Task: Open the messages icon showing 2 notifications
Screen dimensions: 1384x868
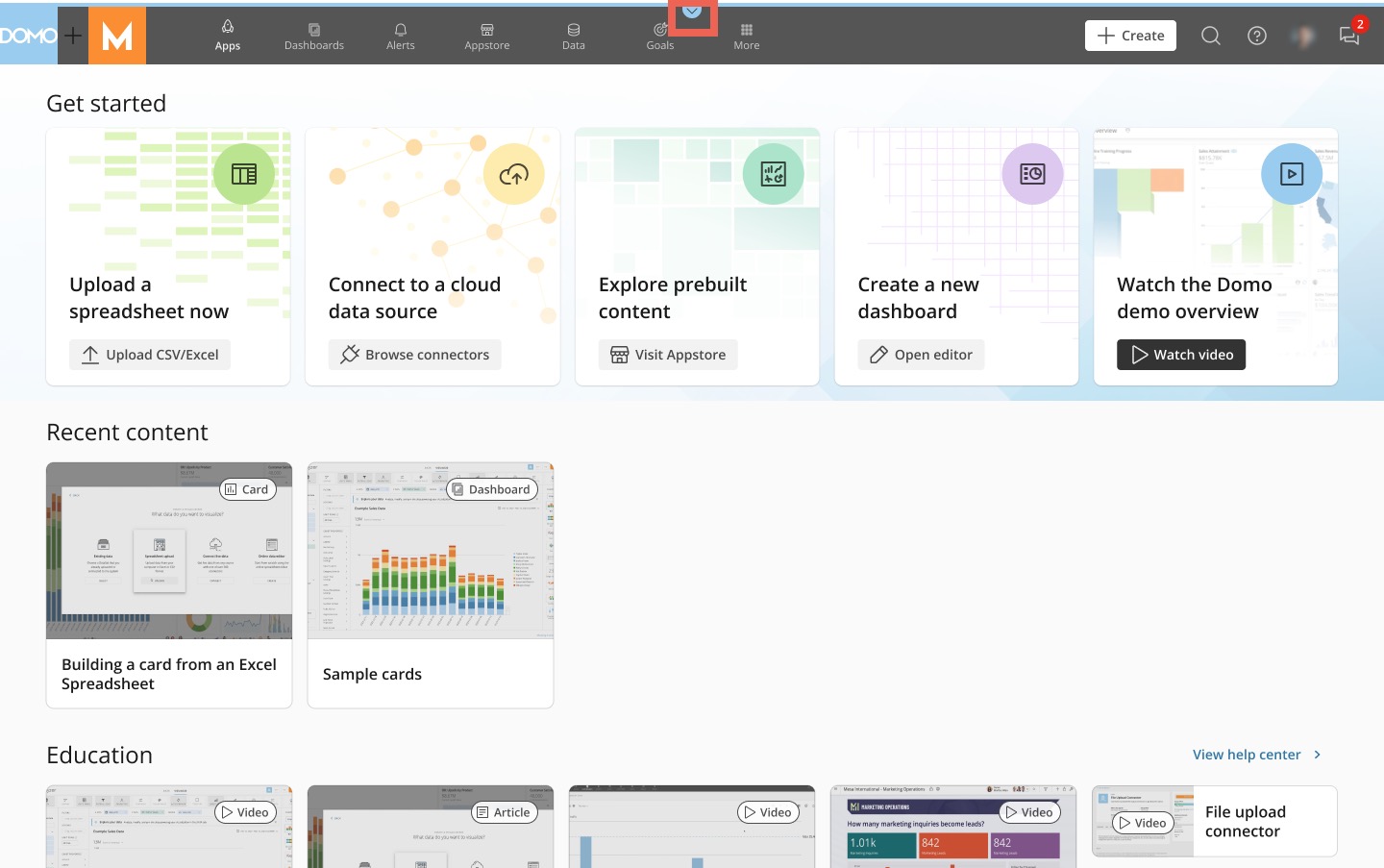Action: point(1349,37)
